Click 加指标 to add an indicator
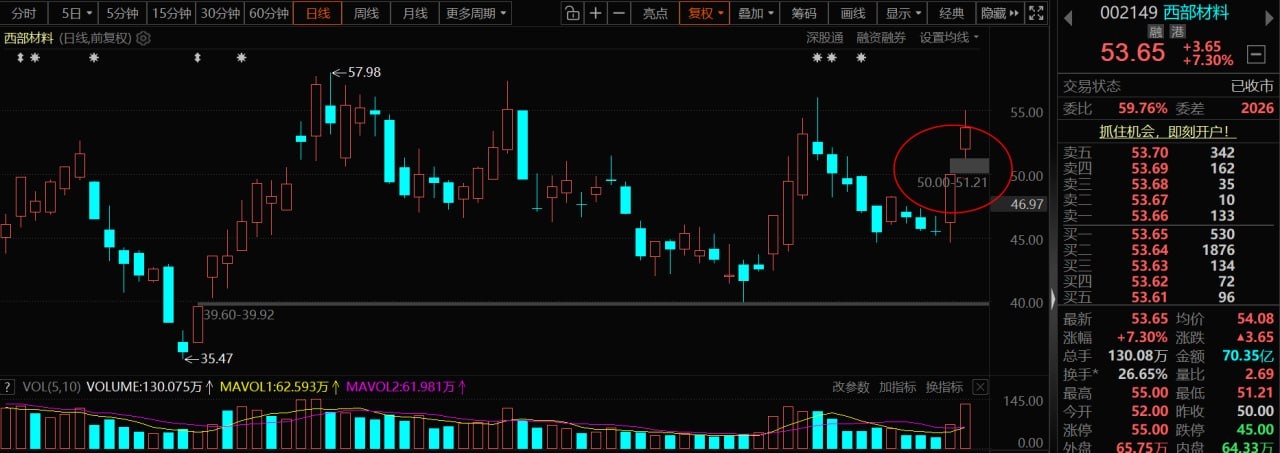This screenshot has height=453, width=1280. click(897, 386)
